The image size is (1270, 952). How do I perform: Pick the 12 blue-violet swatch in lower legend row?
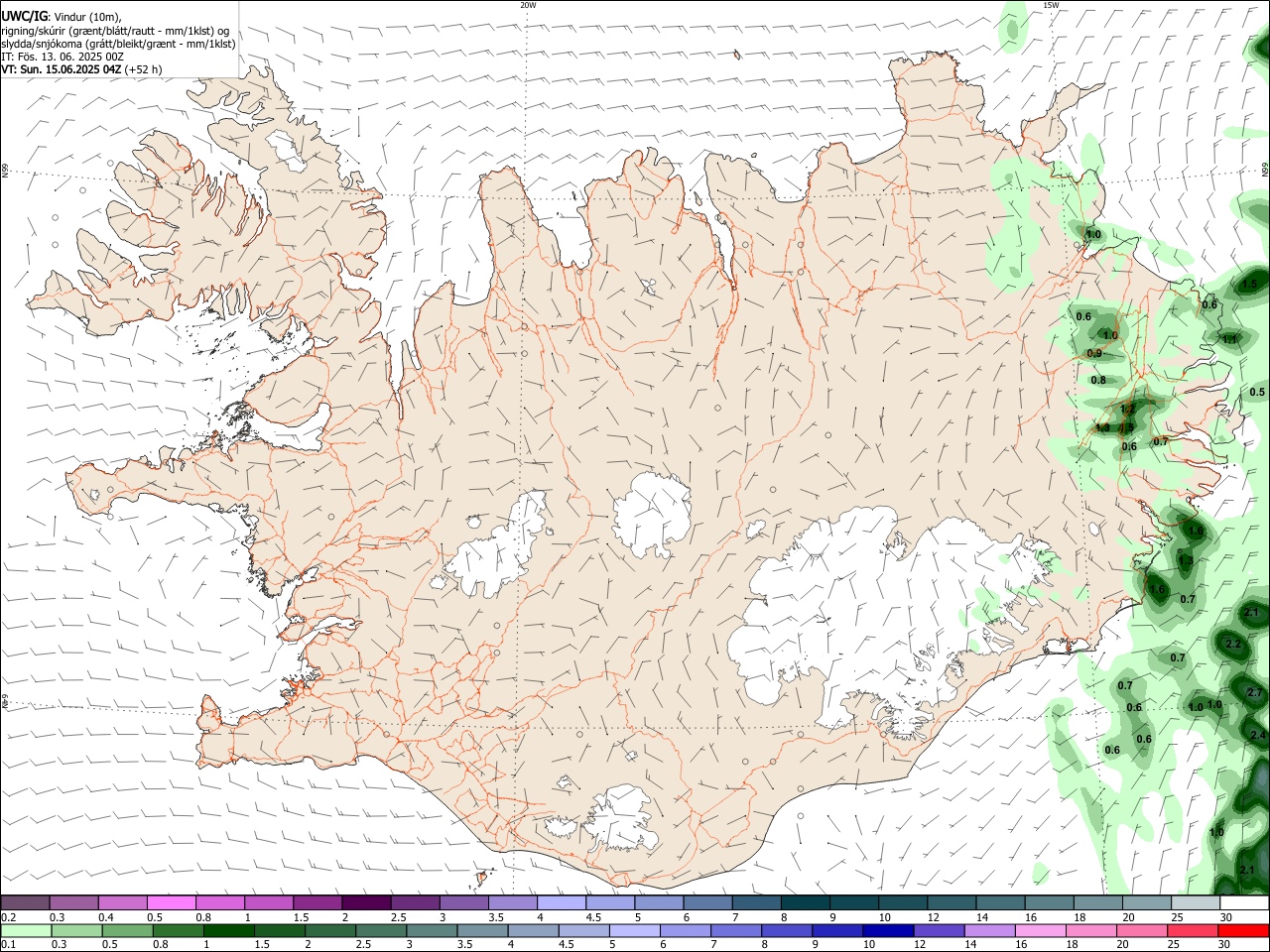pos(939,930)
